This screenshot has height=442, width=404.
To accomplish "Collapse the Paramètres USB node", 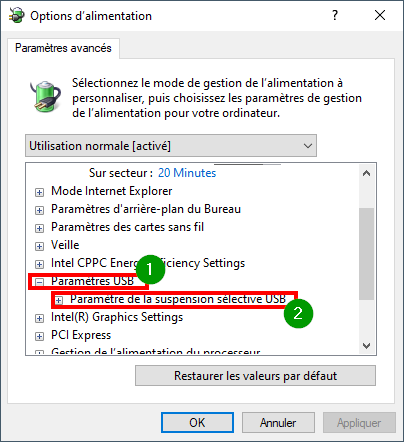I will (x=39, y=282).
